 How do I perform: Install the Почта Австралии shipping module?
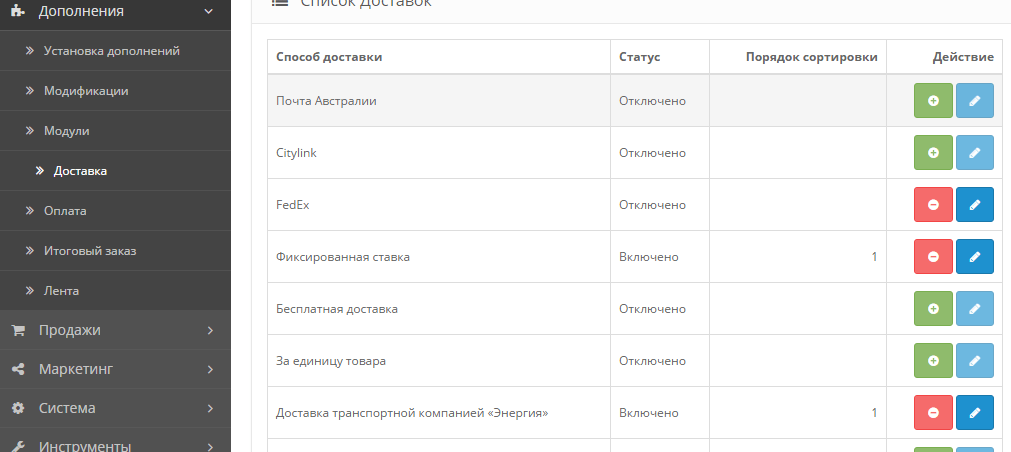(x=933, y=101)
